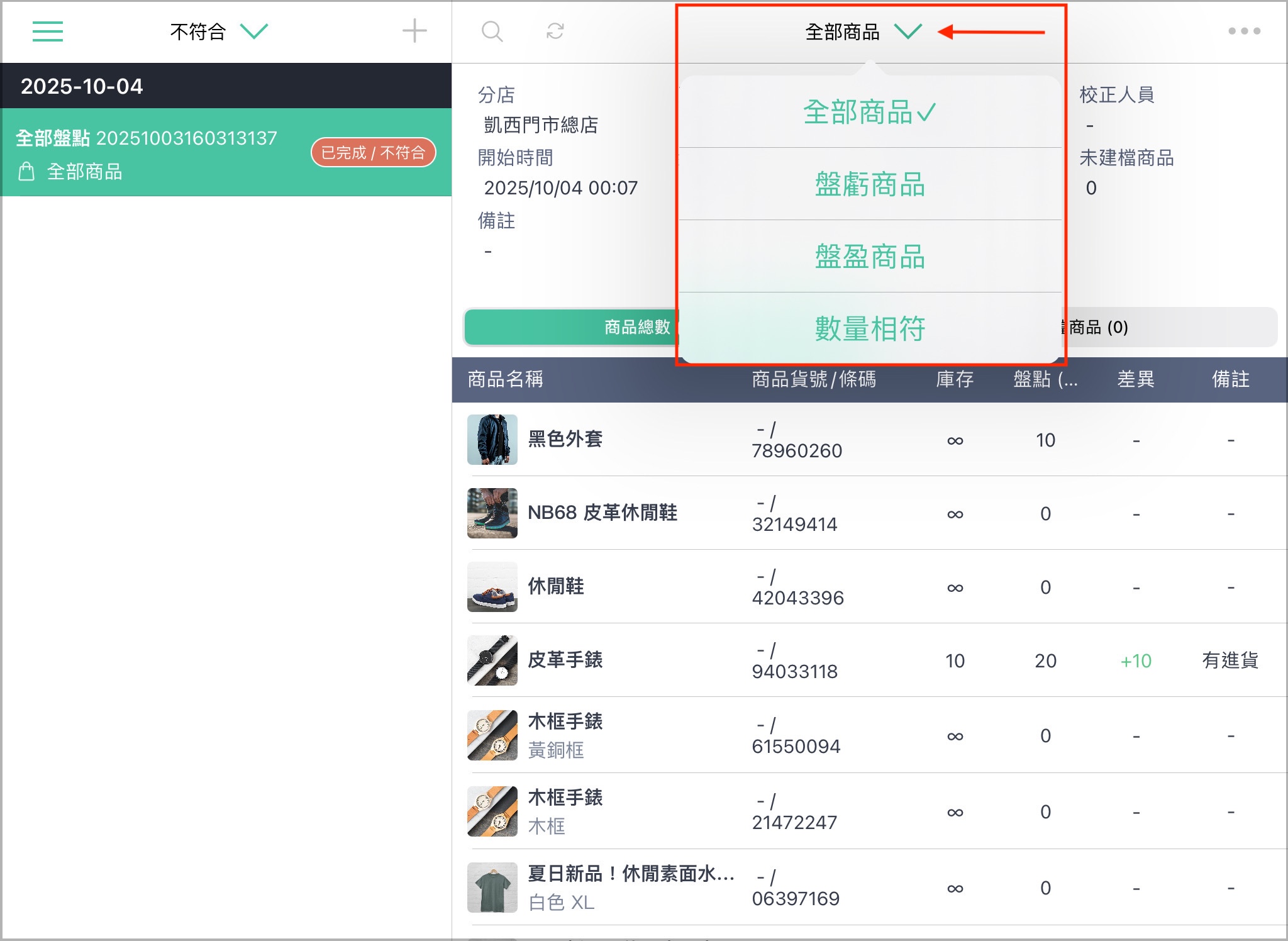Click barcode 06397169

coord(796,899)
